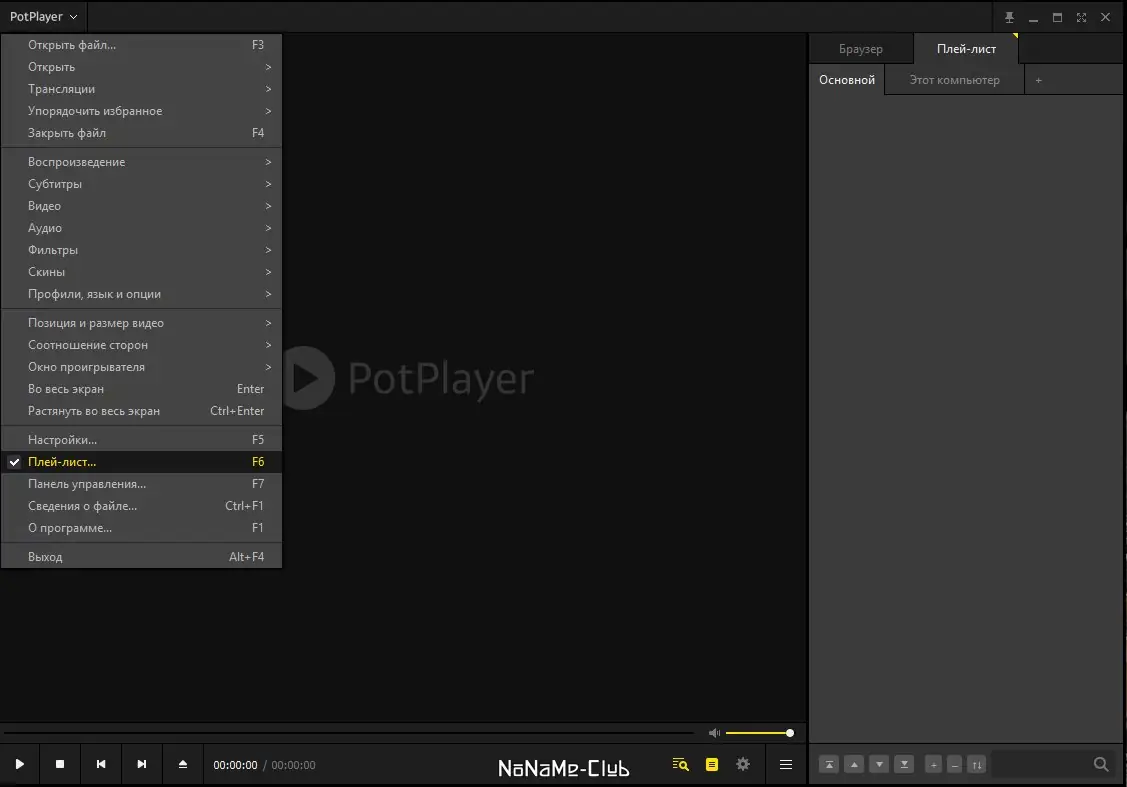The width and height of the screenshot is (1127, 787).
Task: Click the playlist search input field
Action: click(1041, 765)
